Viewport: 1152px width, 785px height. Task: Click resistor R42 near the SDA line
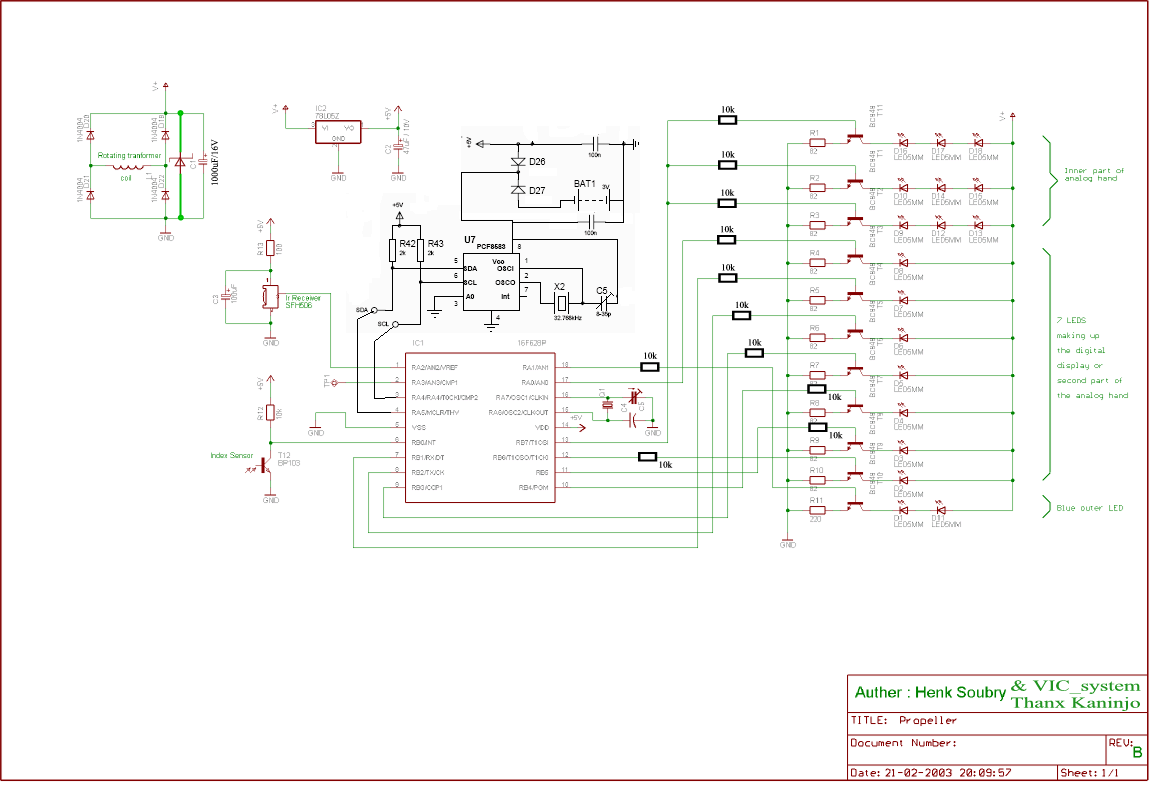393,251
